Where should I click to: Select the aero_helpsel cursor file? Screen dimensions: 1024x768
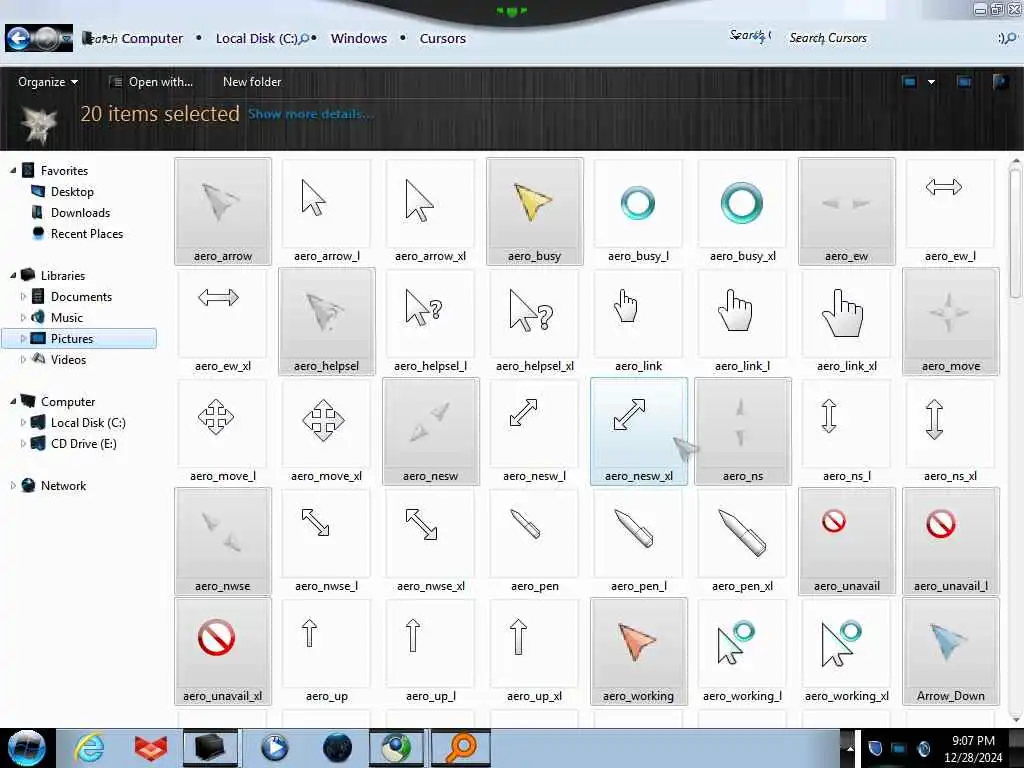point(327,321)
